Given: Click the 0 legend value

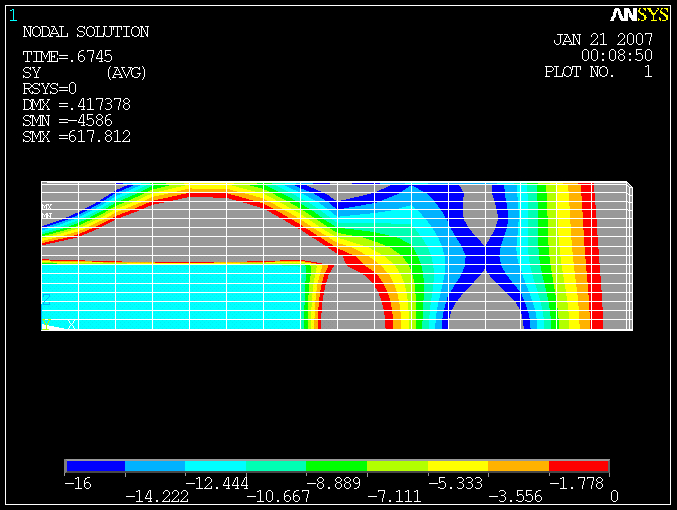Looking at the screenshot, I should coord(614,497).
